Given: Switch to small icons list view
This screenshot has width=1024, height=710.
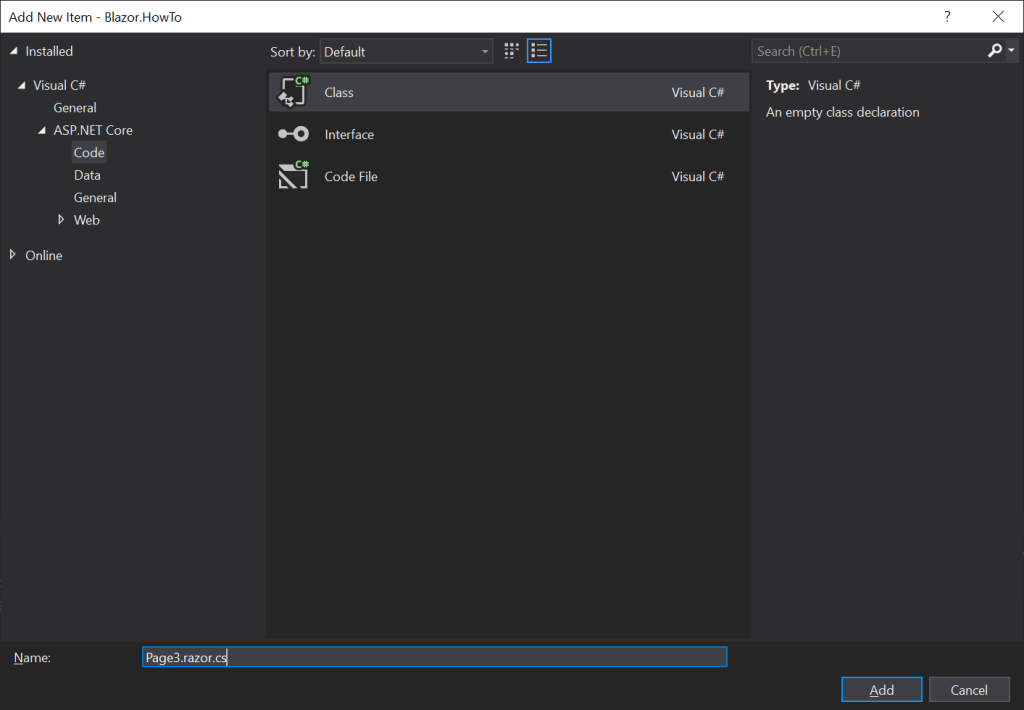Looking at the screenshot, I should point(540,51).
